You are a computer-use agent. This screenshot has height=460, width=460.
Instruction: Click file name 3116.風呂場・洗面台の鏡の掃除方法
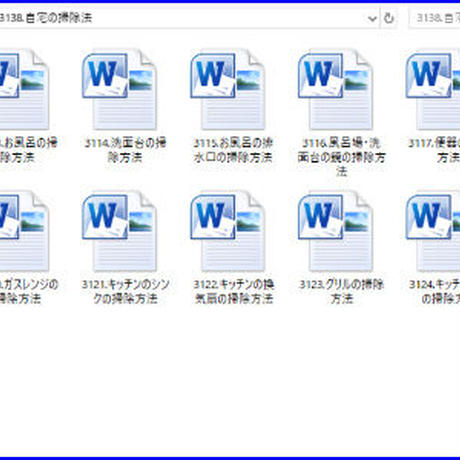pyautogui.click(x=342, y=157)
